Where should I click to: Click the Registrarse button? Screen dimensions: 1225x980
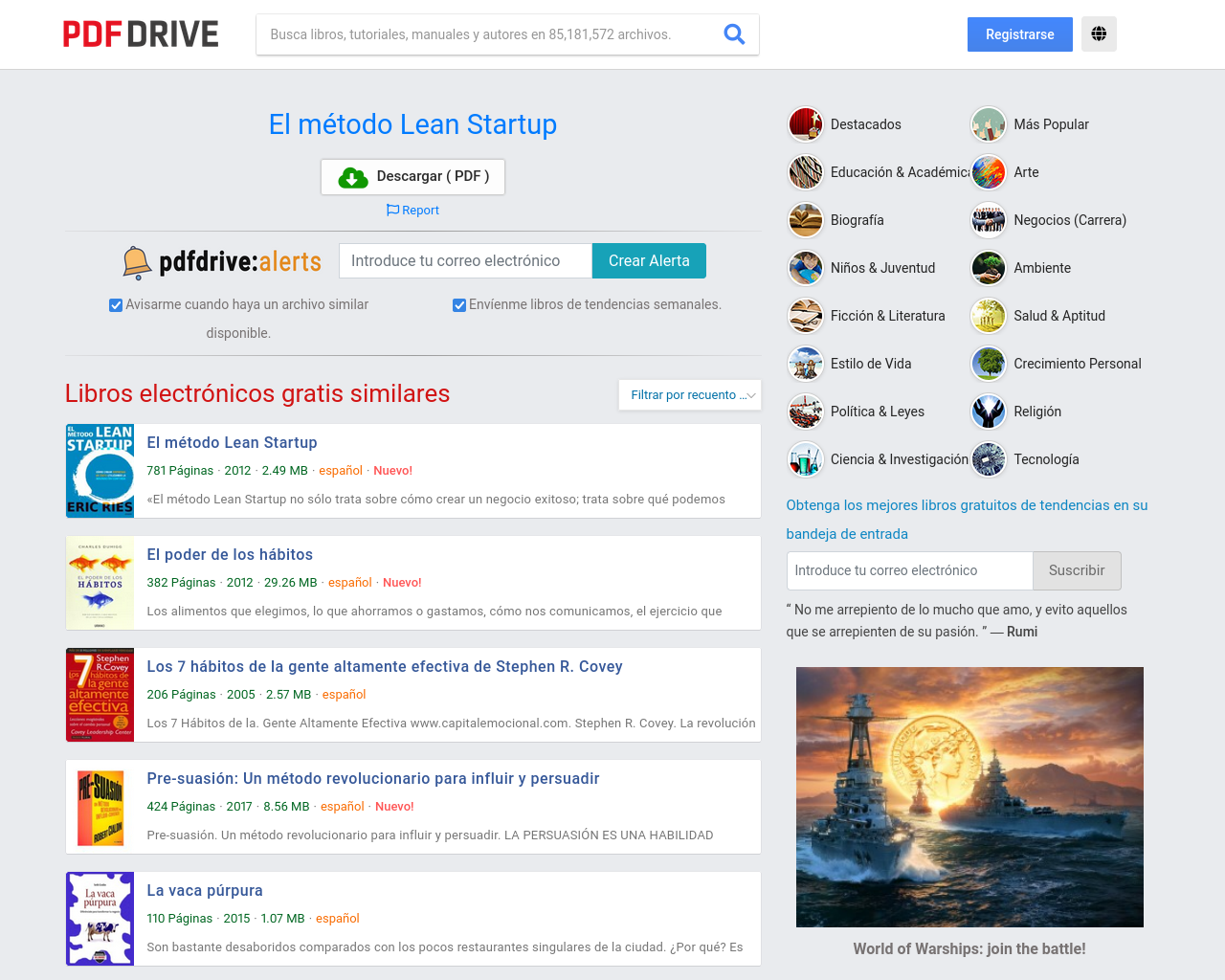[1020, 34]
